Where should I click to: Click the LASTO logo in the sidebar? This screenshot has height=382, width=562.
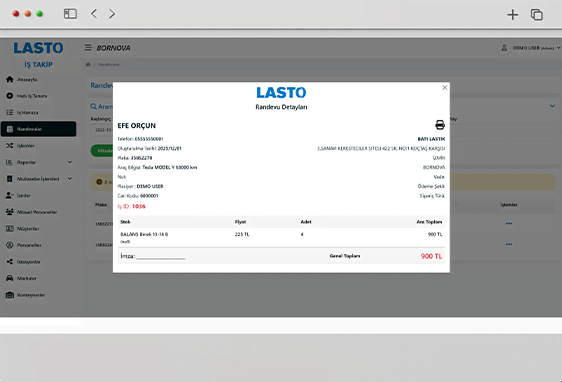(38, 48)
